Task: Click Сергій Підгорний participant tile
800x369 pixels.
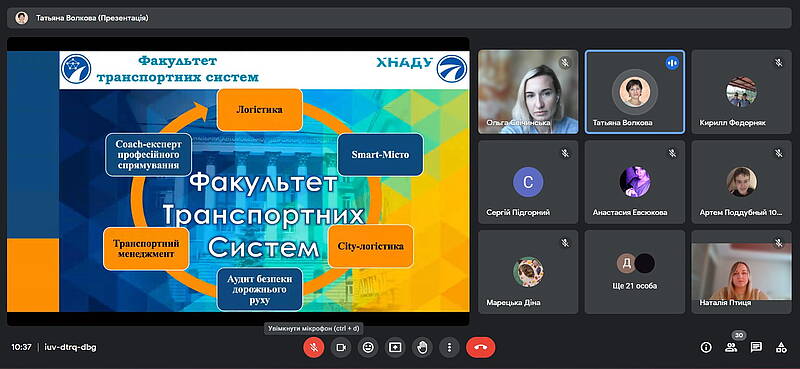Action: [528, 182]
